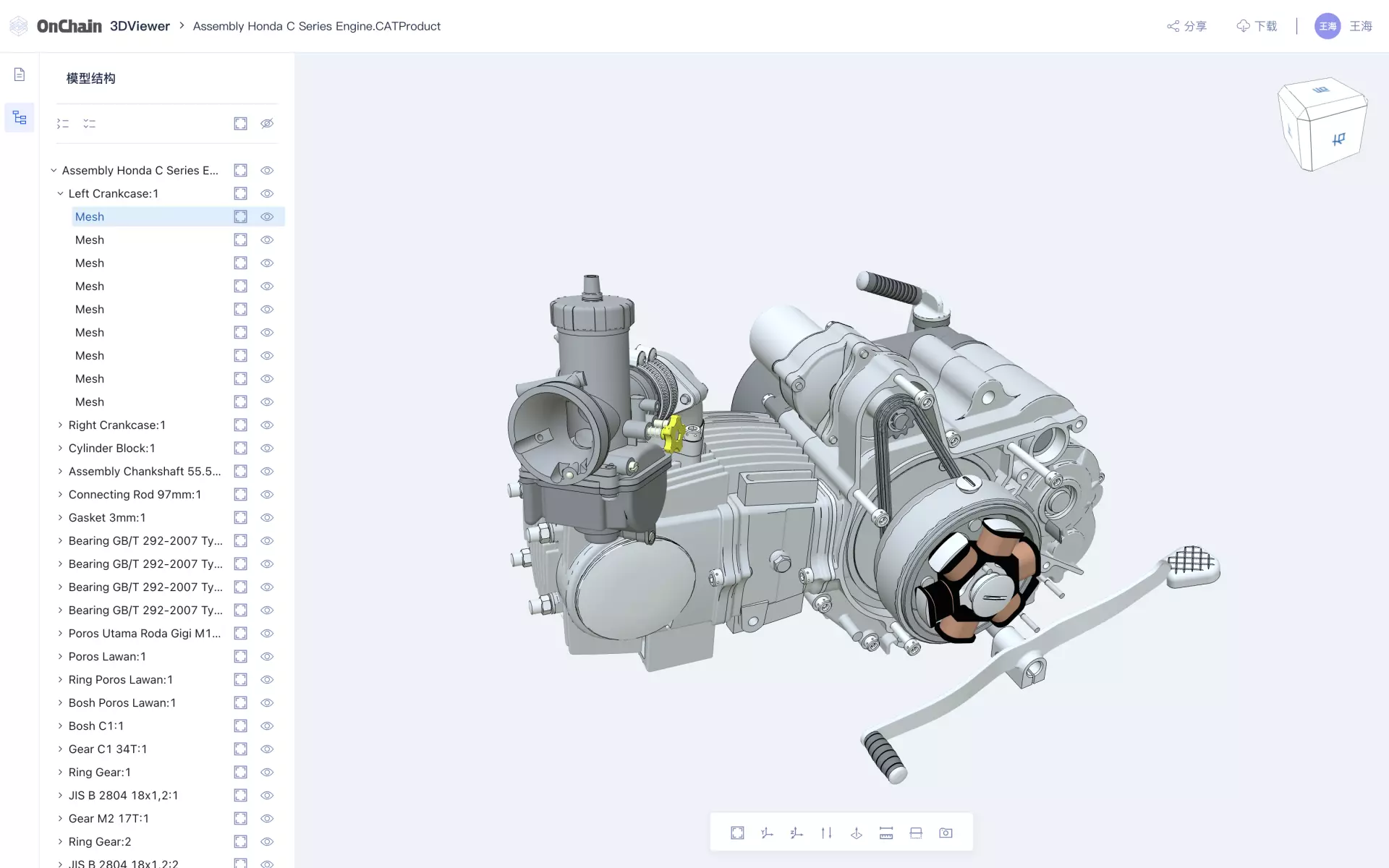The image size is (1389, 868).
Task: Set Y-axis up orientation in bottom toolbar
Action: pyautogui.click(x=767, y=833)
